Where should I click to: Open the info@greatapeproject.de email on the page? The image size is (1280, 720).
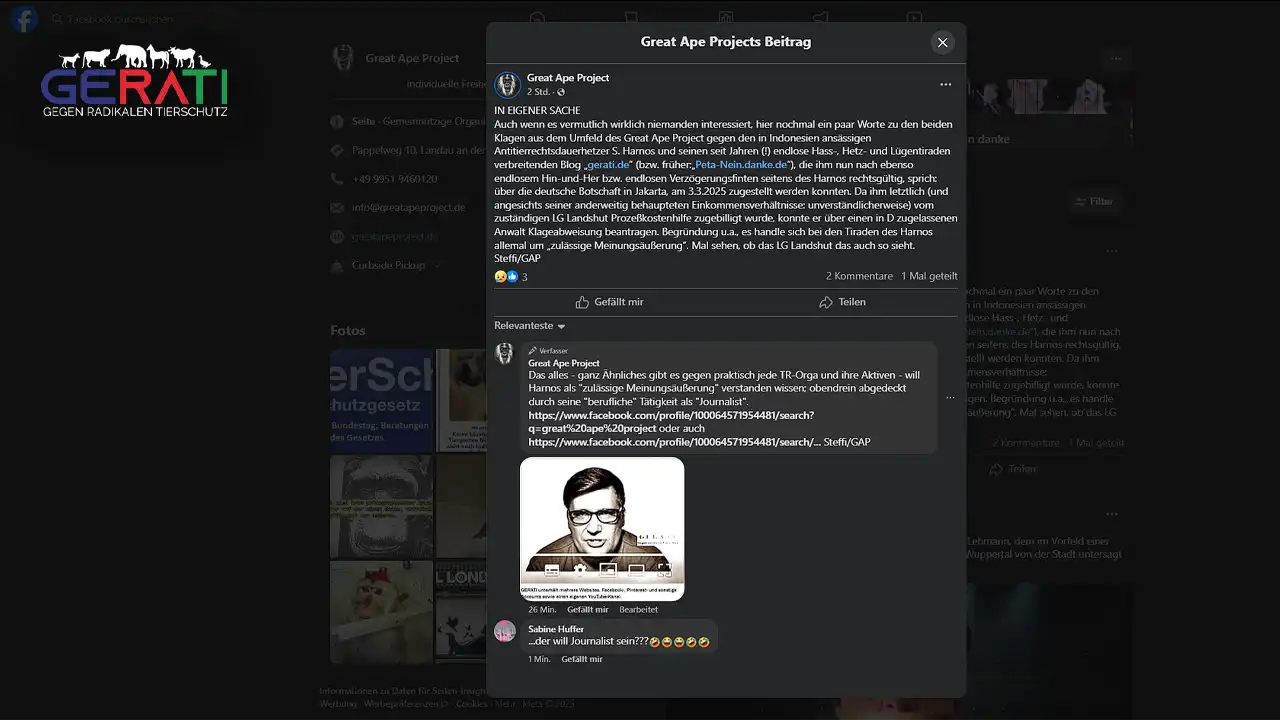(409, 208)
